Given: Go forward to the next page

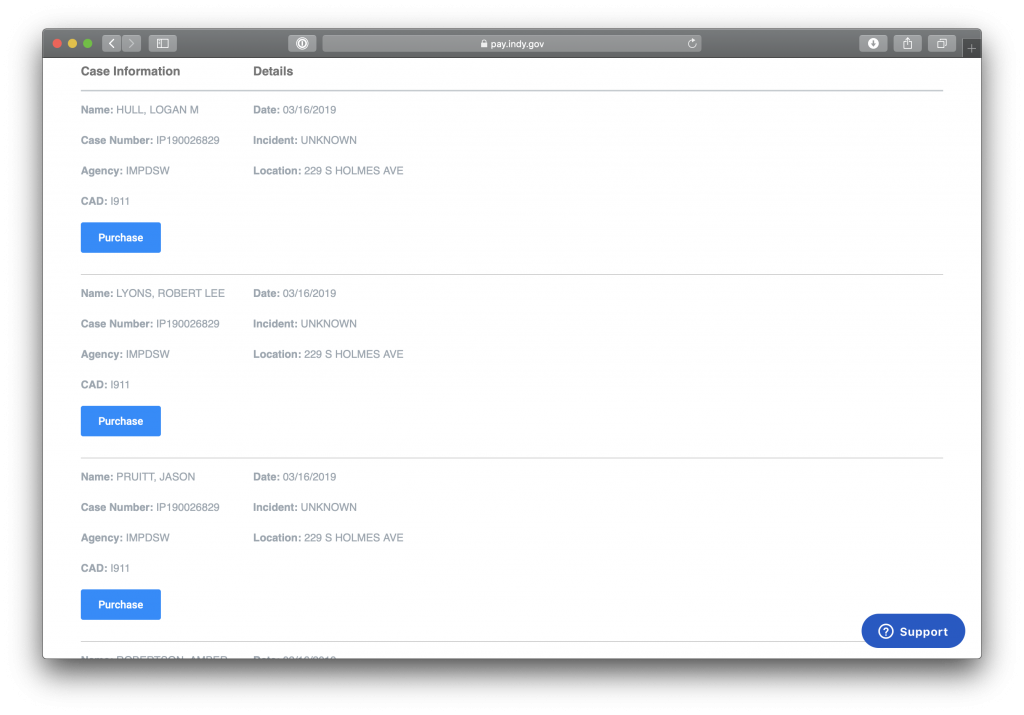Looking at the screenshot, I should point(132,44).
